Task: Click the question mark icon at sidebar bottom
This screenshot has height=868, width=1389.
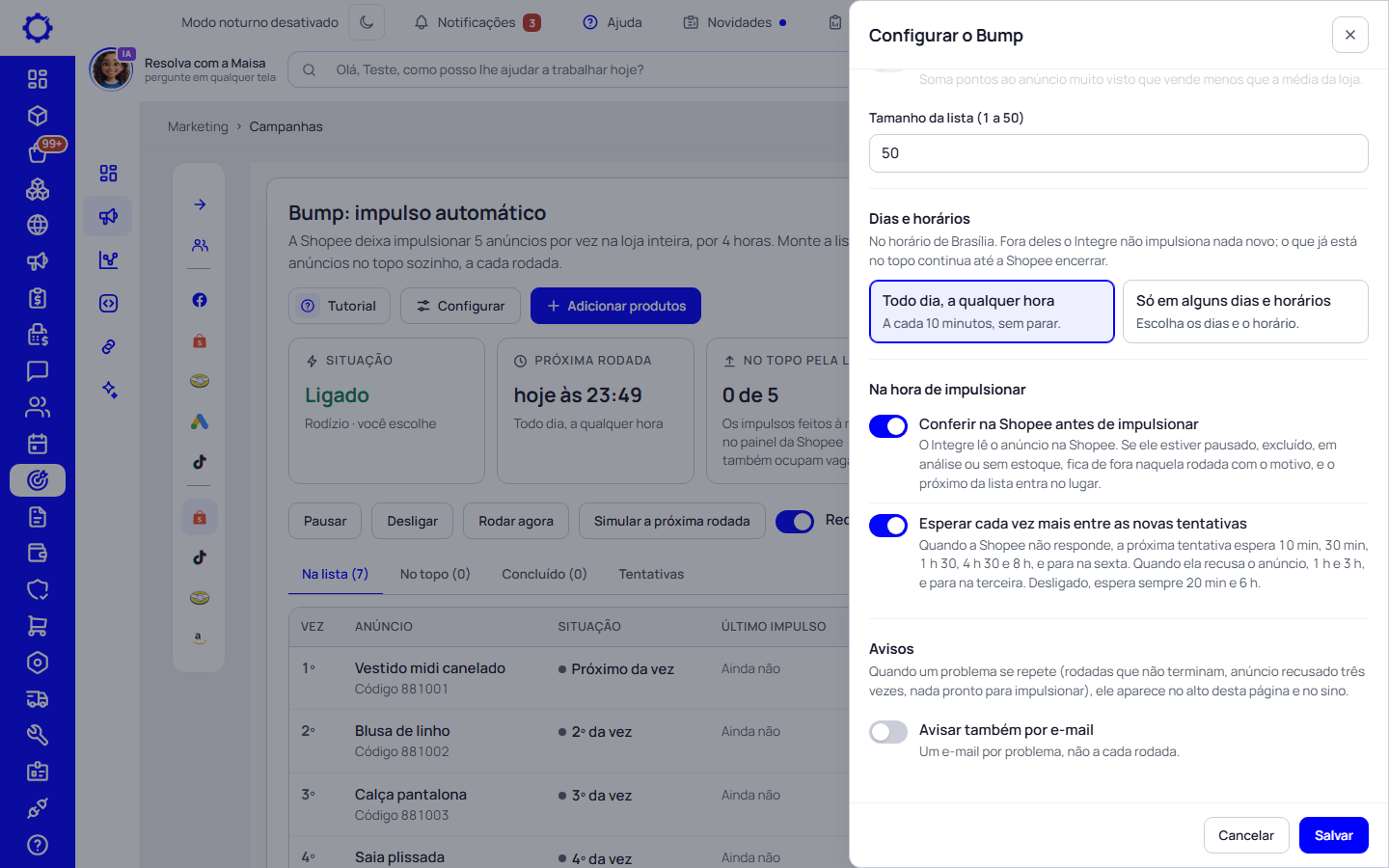Action: [x=38, y=845]
